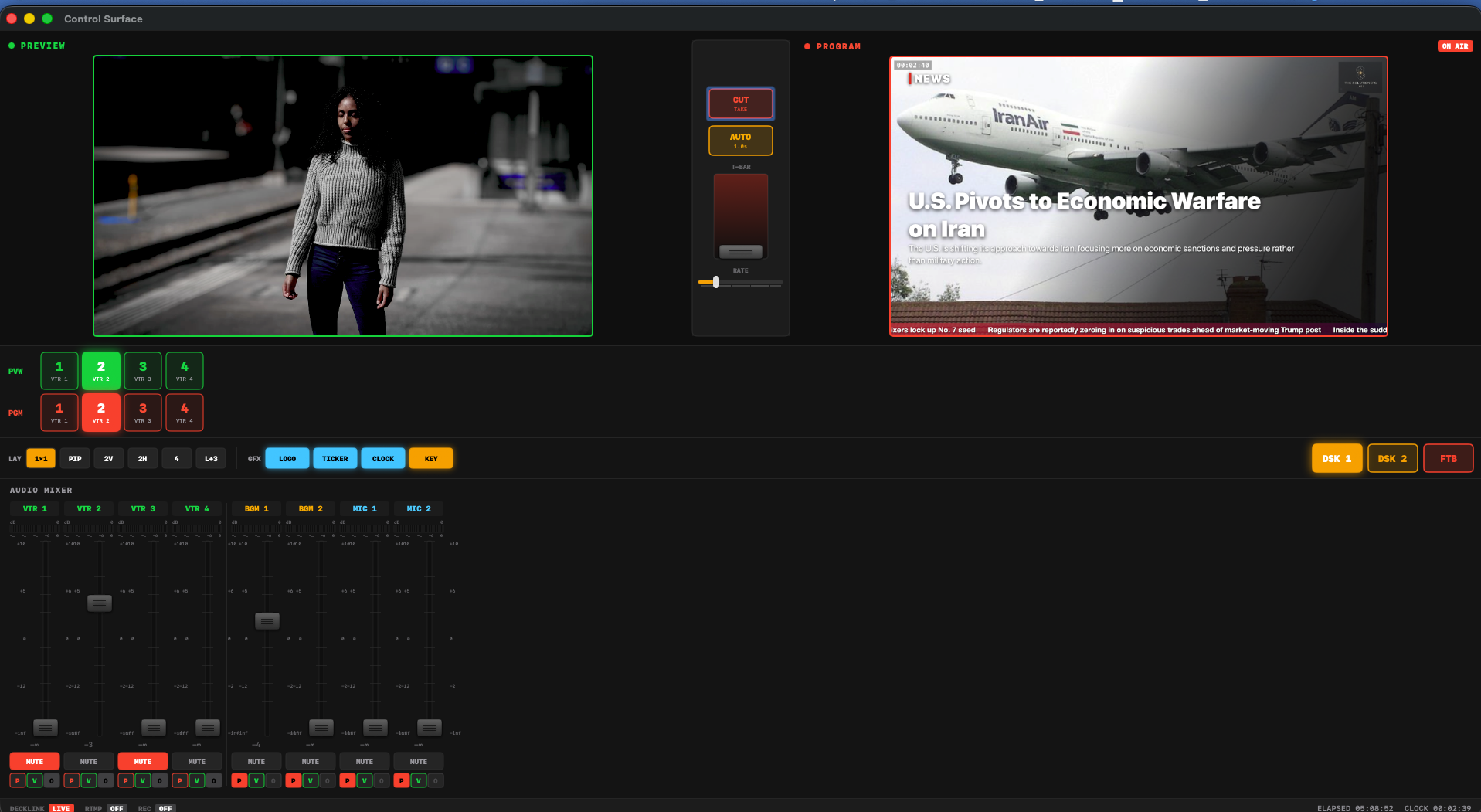The width and height of the screenshot is (1481, 812).
Task: Unmute the VTR 1 audio channel
Action: click(35, 761)
